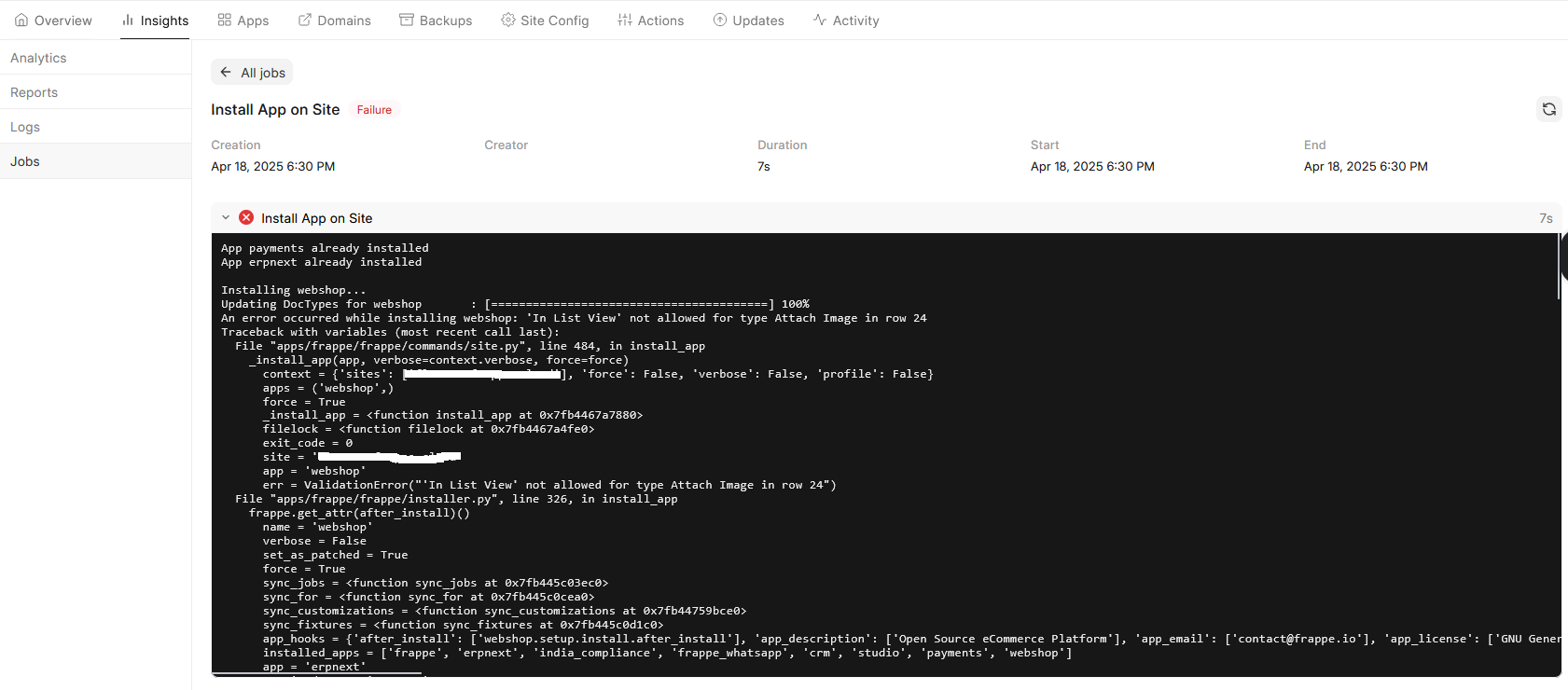Collapse the Install App on Site step

pos(226,218)
